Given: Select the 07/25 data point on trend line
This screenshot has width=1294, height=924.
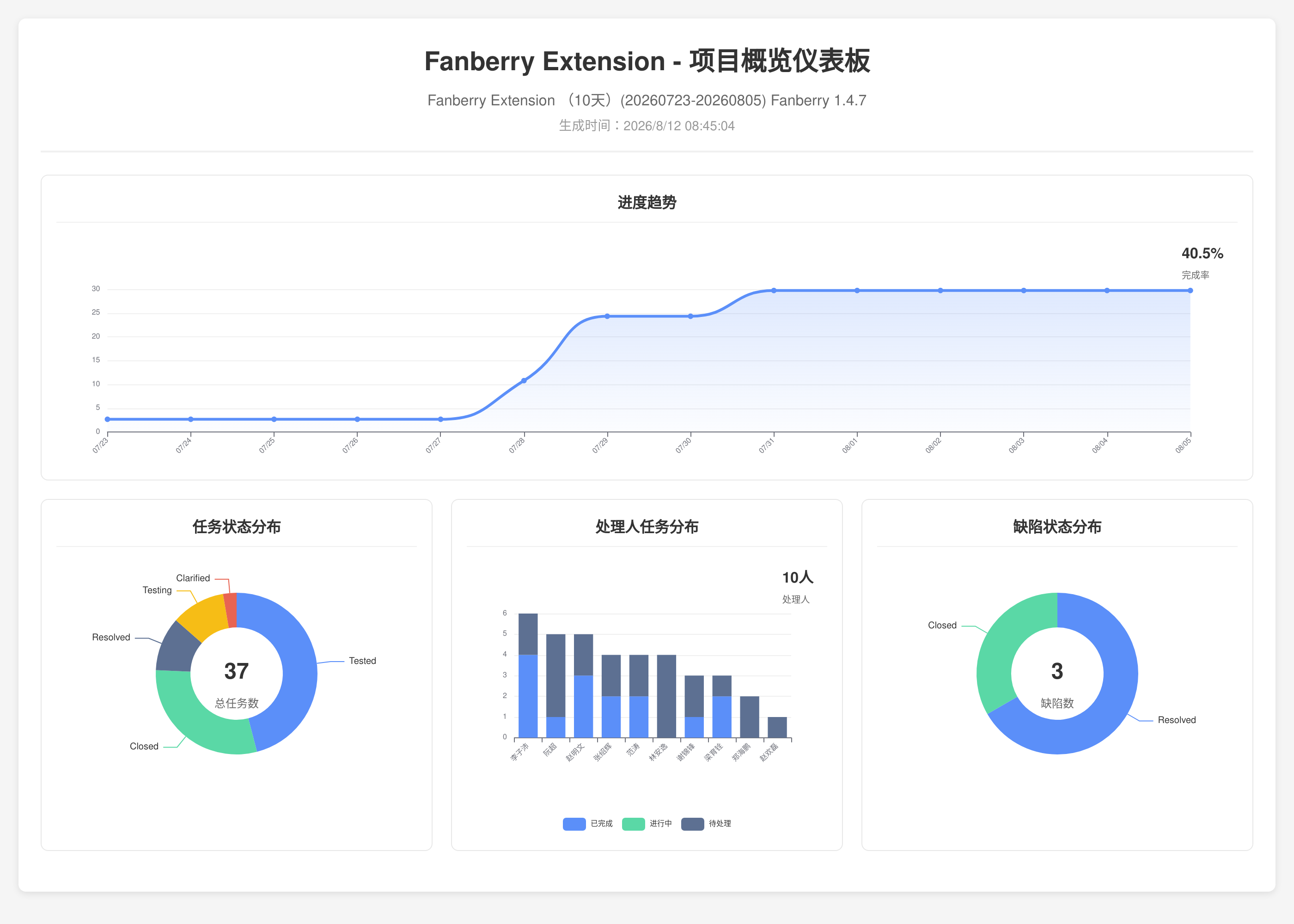Looking at the screenshot, I should pyautogui.click(x=274, y=419).
